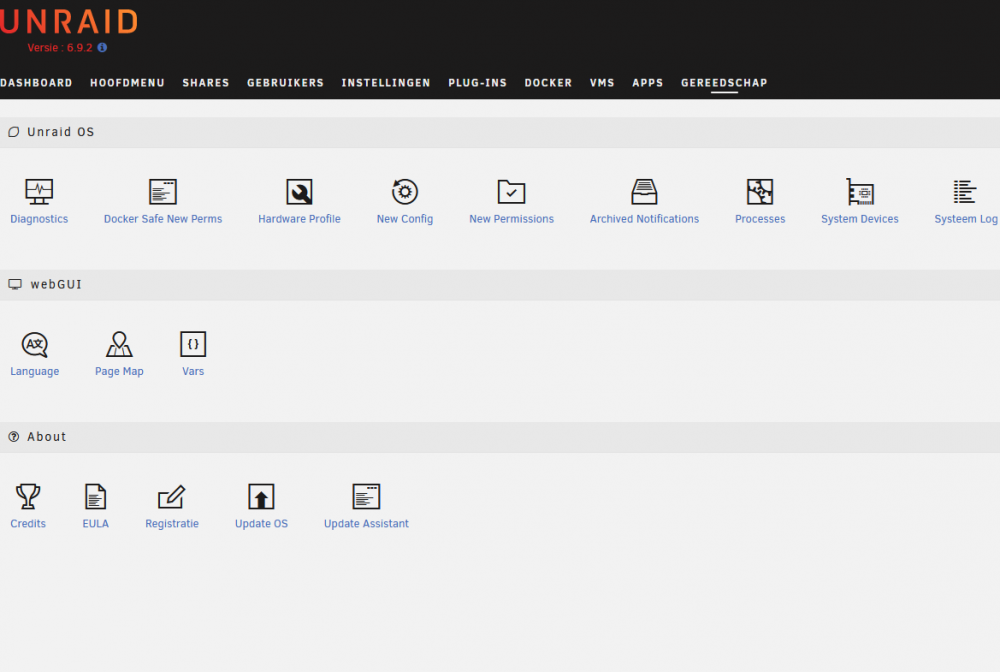Image resolution: width=1000 pixels, height=672 pixels.
Task: View Archived Notifications tray icon
Action: point(644,191)
